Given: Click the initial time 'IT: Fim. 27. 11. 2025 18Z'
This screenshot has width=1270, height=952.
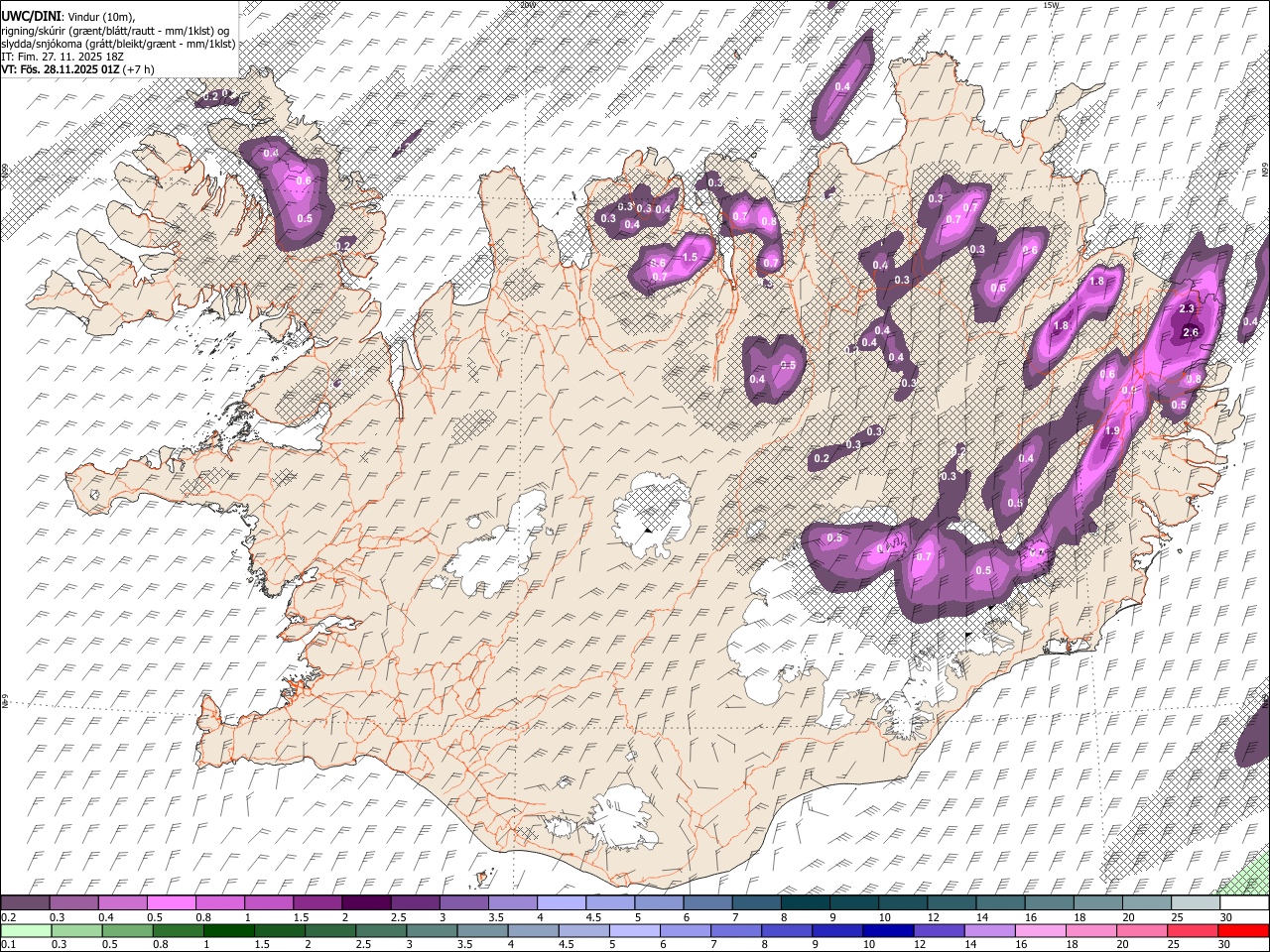Looking at the screenshot, I should click(63, 58).
